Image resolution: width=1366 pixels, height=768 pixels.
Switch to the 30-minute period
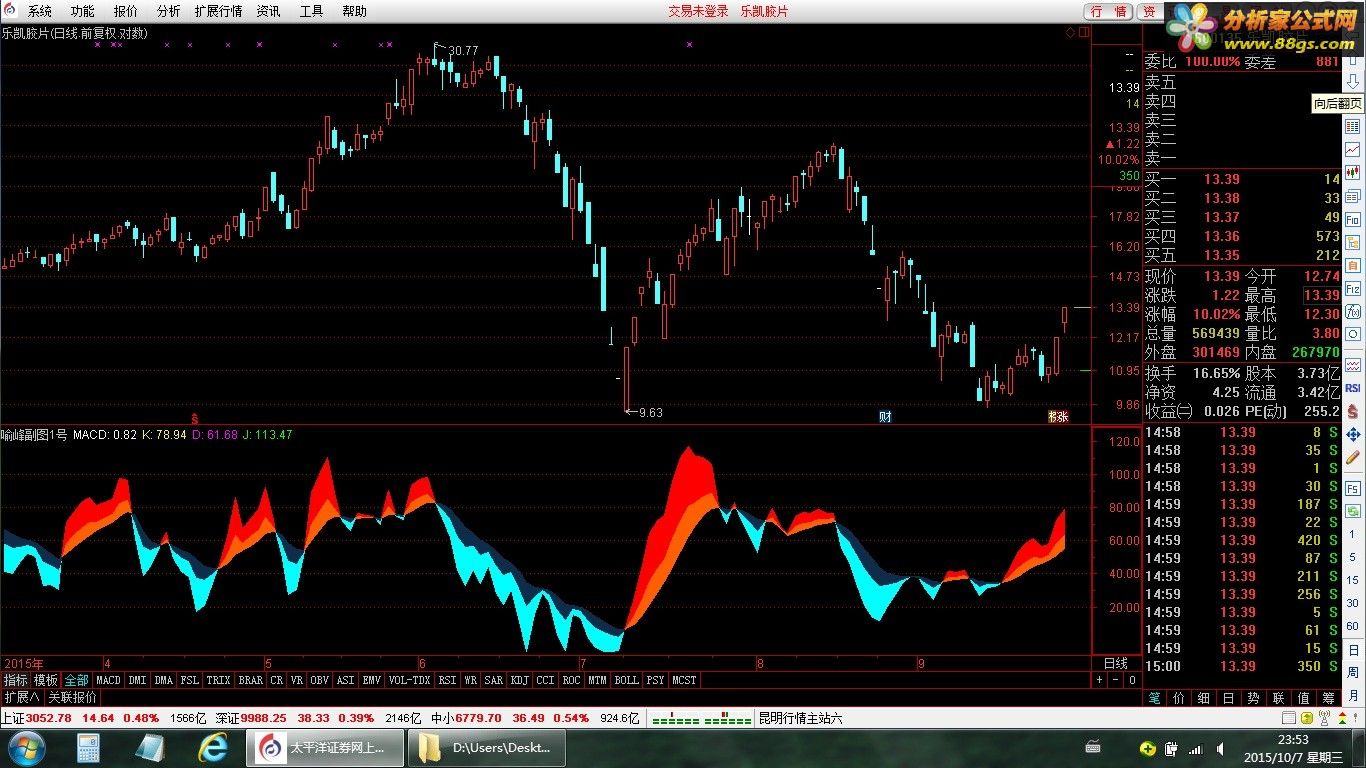1352,604
